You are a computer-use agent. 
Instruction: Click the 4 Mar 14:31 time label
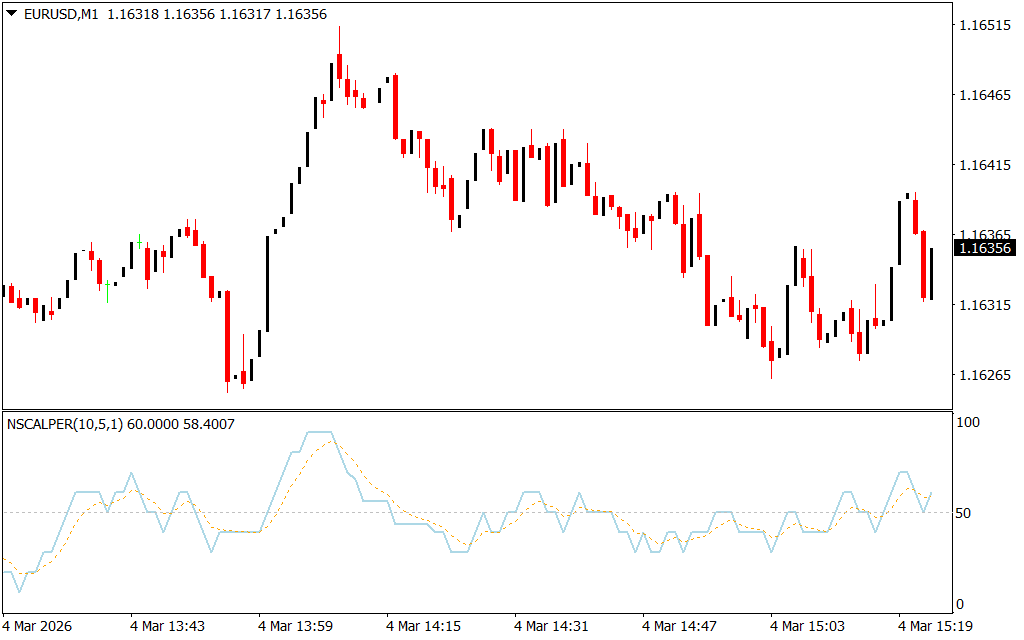tap(551, 626)
